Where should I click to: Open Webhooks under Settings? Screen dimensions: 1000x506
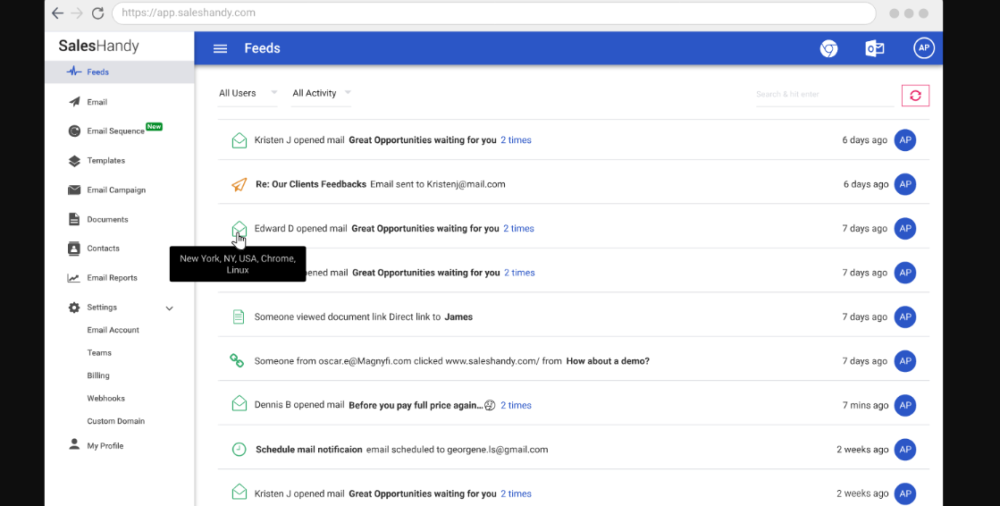coord(106,398)
